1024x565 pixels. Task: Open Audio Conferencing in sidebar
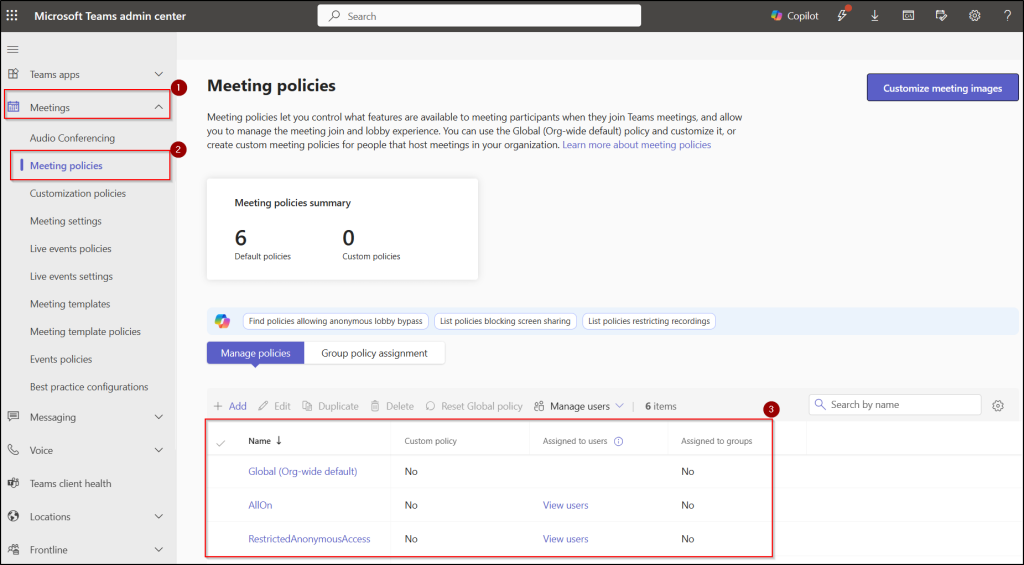[x=72, y=138]
